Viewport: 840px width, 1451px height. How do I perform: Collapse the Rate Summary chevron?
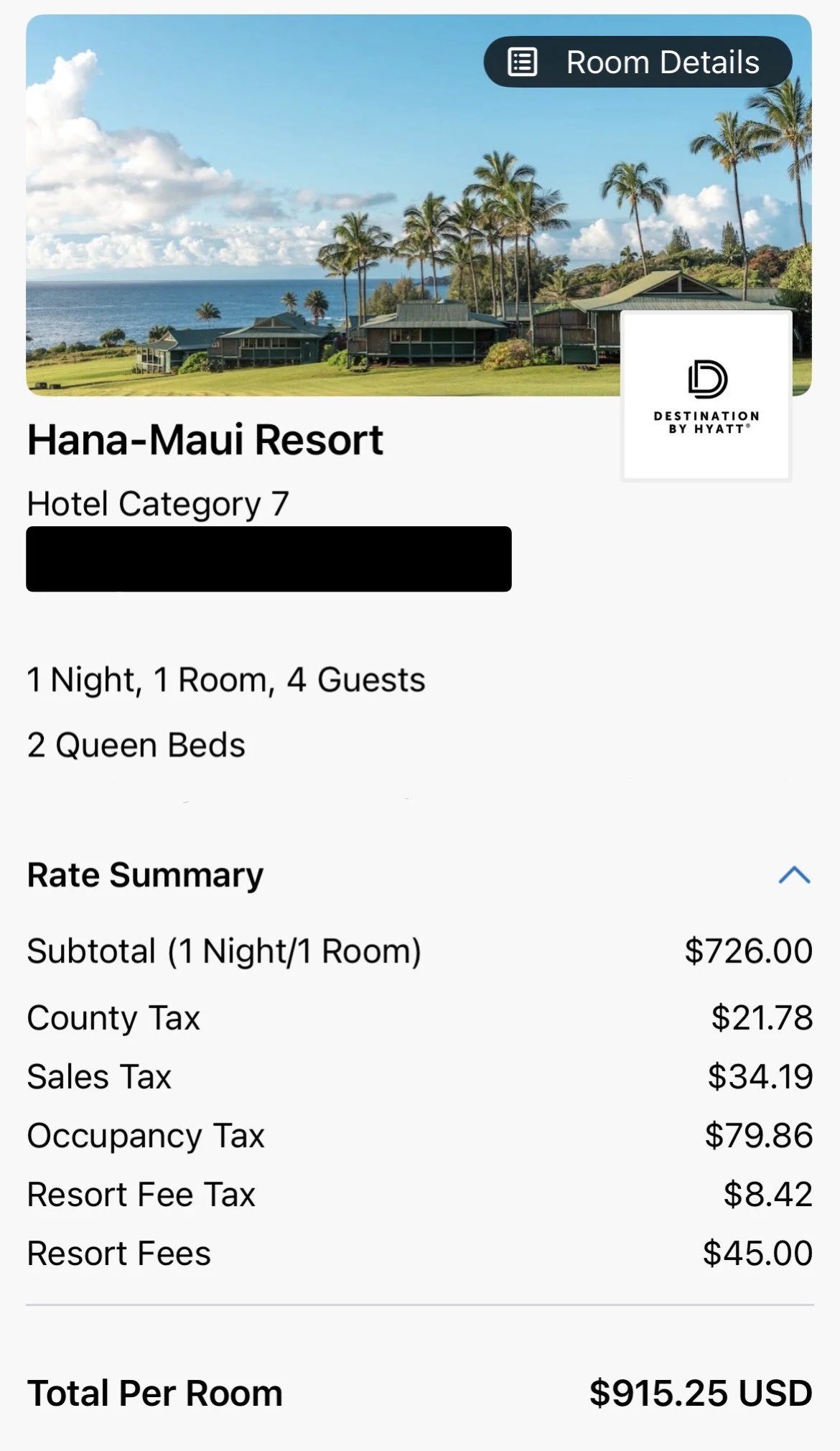(794, 875)
